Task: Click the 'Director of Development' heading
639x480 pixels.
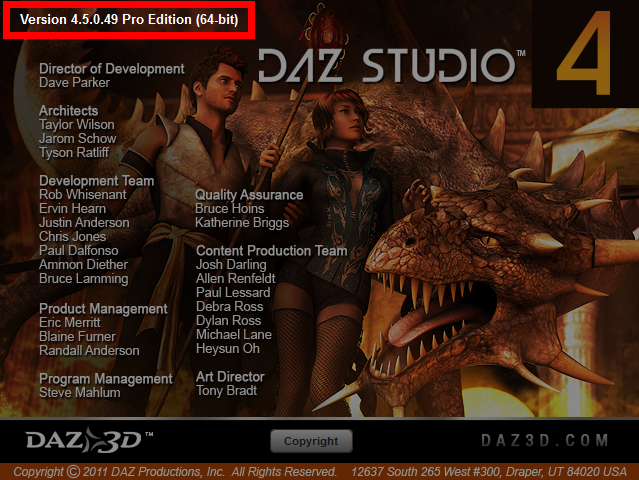Action: point(112,69)
